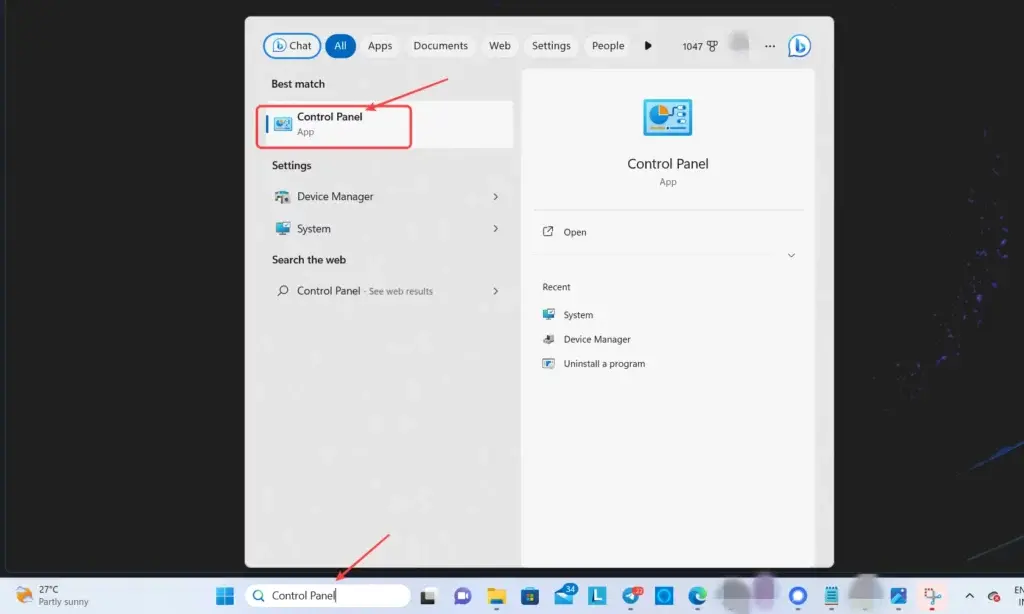Expand the hidden icons tray chevron
This screenshot has height=614, width=1024.
[968, 595]
